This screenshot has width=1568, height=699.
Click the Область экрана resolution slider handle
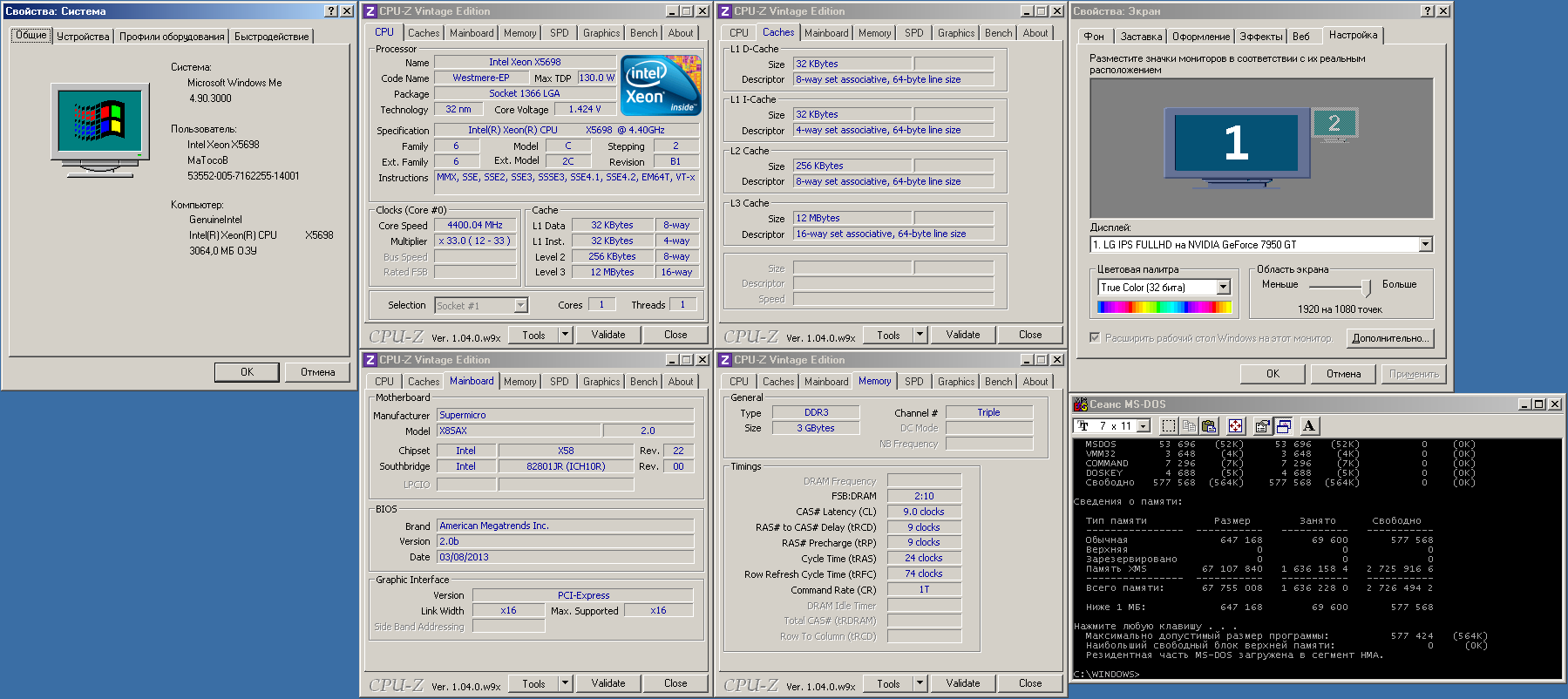point(1366,287)
